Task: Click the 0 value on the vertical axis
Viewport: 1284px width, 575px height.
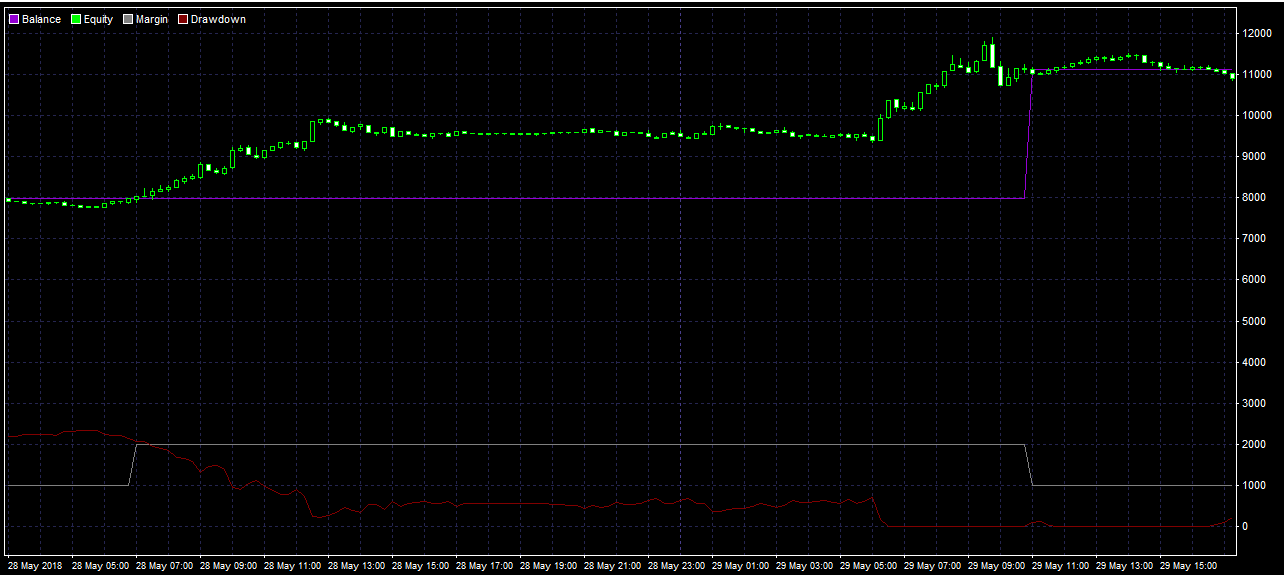Action: click(1246, 526)
